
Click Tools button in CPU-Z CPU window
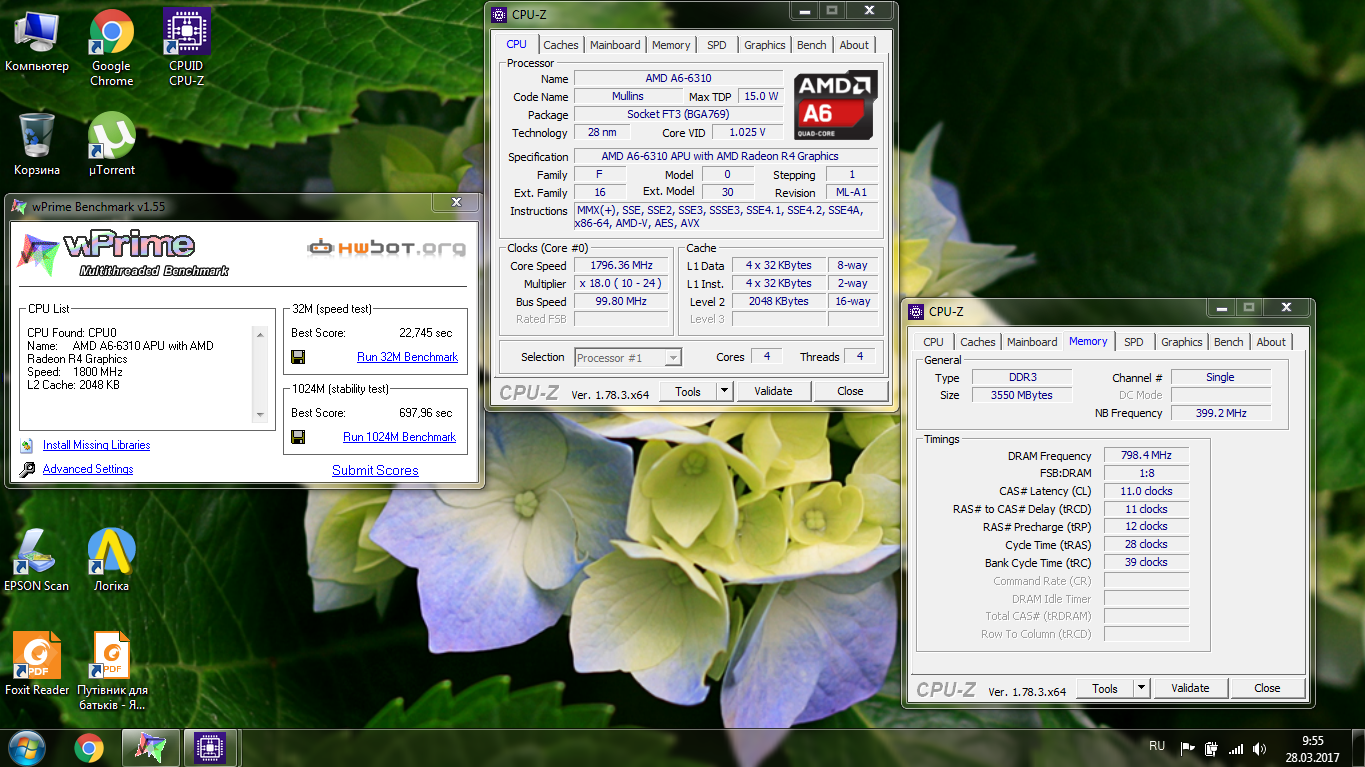tap(688, 391)
